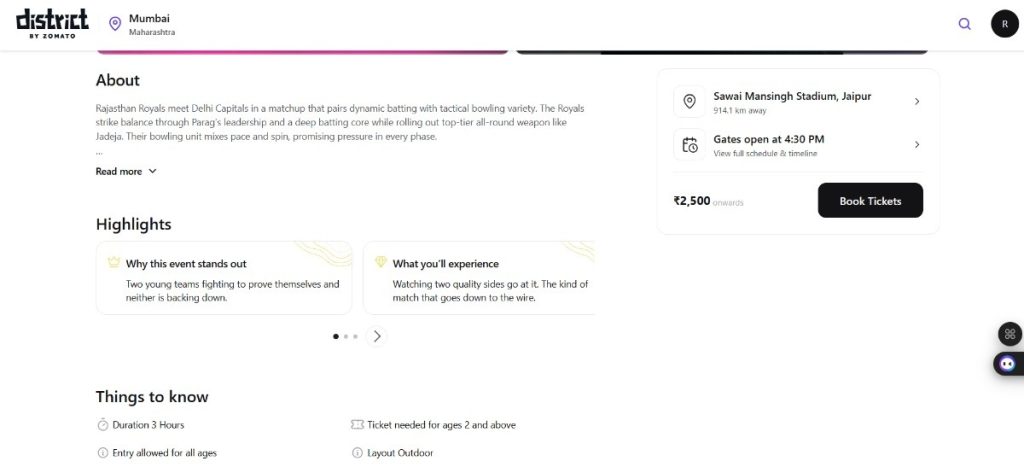This screenshot has width=1024, height=467.
Task: Click the crown icon in highlights card
Action: (x=113, y=263)
